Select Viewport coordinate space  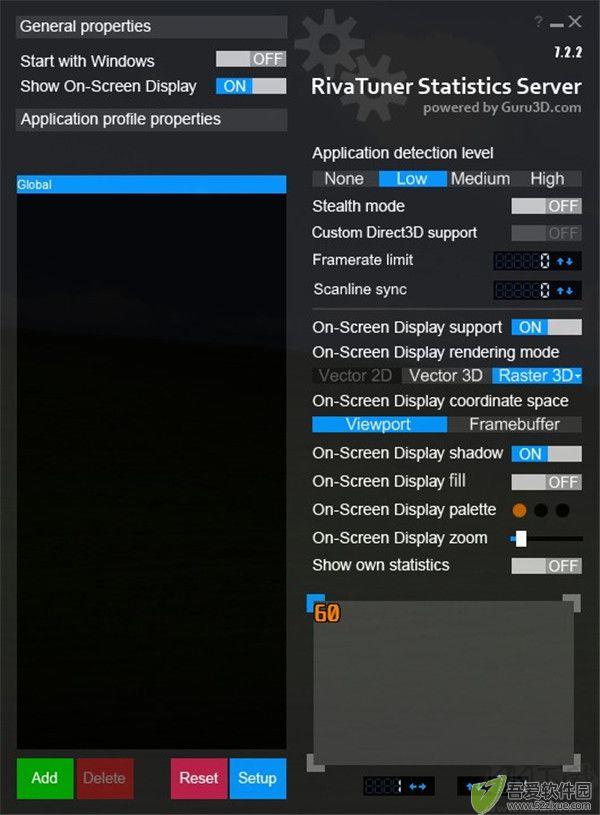pyautogui.click(x=379, y=424)
